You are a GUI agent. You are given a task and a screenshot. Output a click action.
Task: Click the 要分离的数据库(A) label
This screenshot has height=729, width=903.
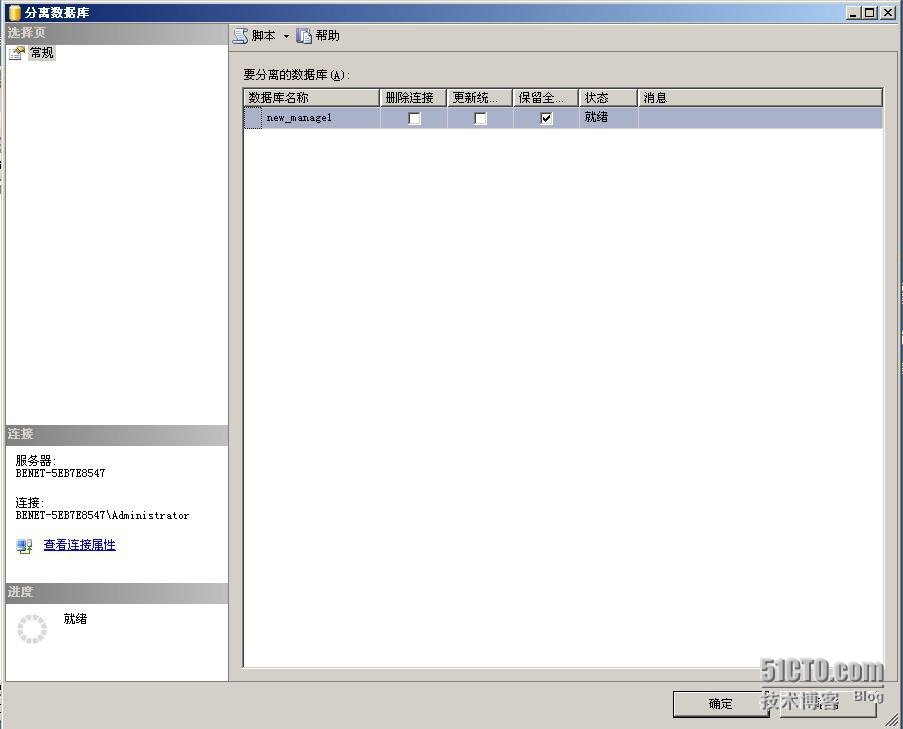297,75
